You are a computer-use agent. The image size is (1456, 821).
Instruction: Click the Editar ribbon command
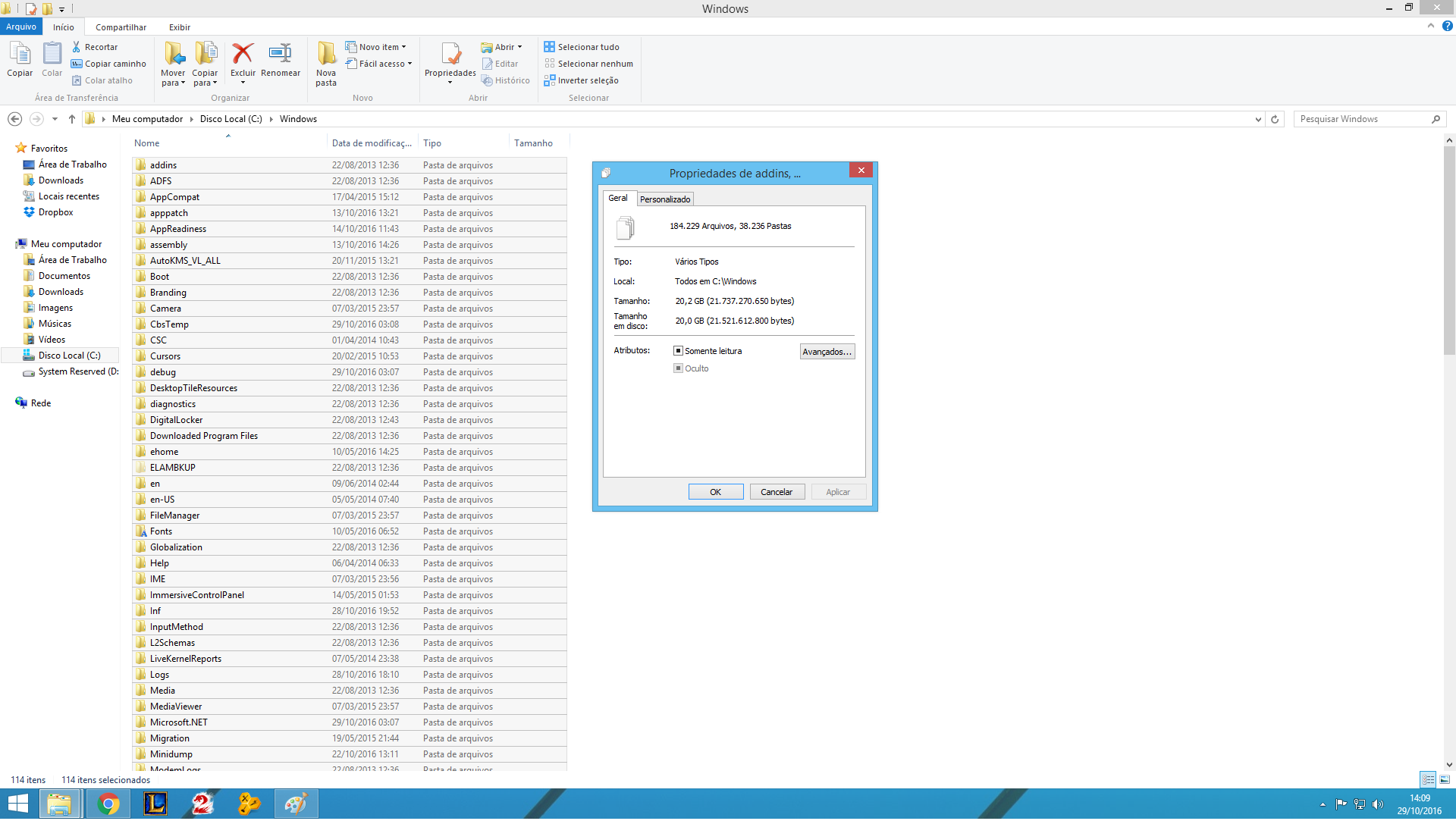[x=500, y=64]
